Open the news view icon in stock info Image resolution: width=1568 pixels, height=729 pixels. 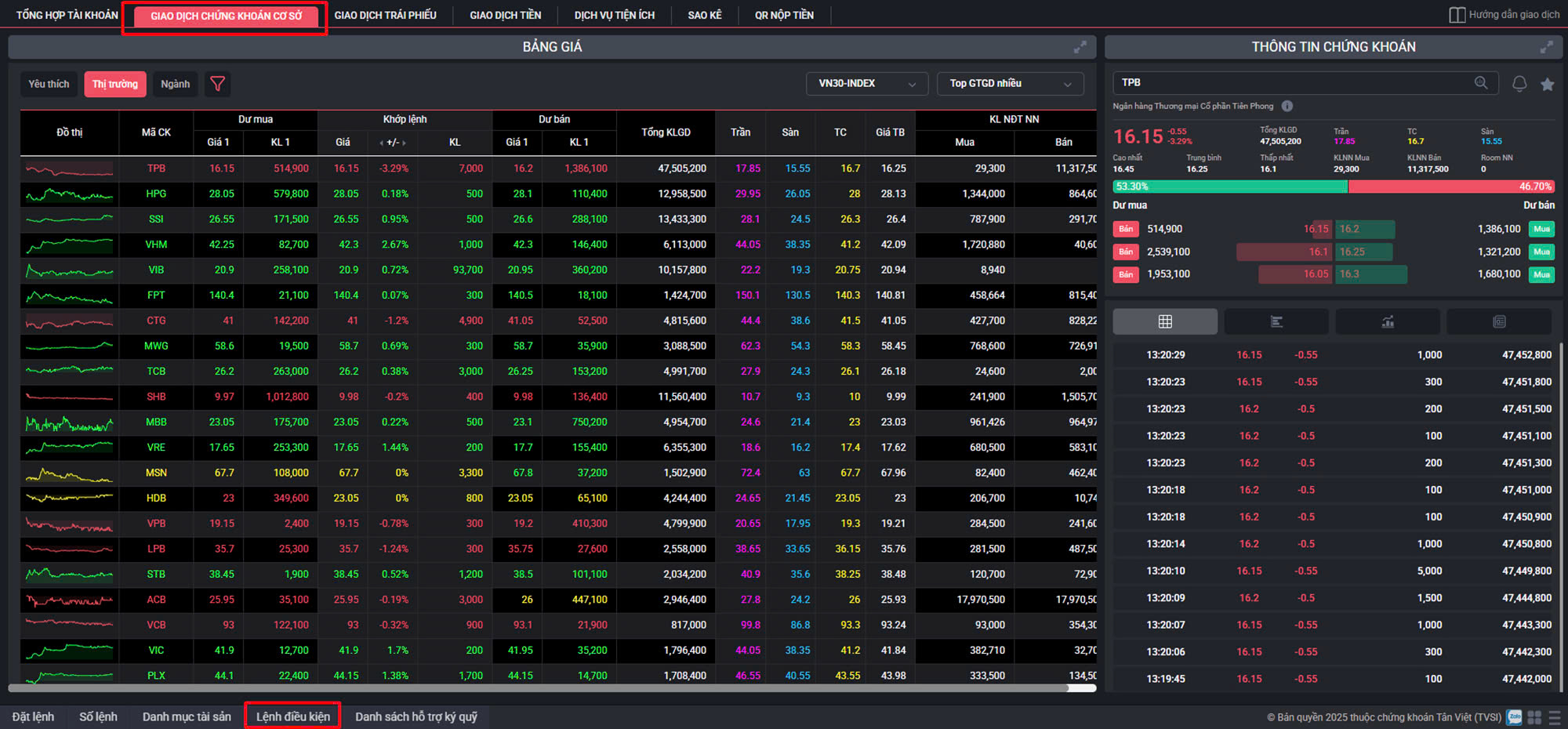click(1499, 321)
